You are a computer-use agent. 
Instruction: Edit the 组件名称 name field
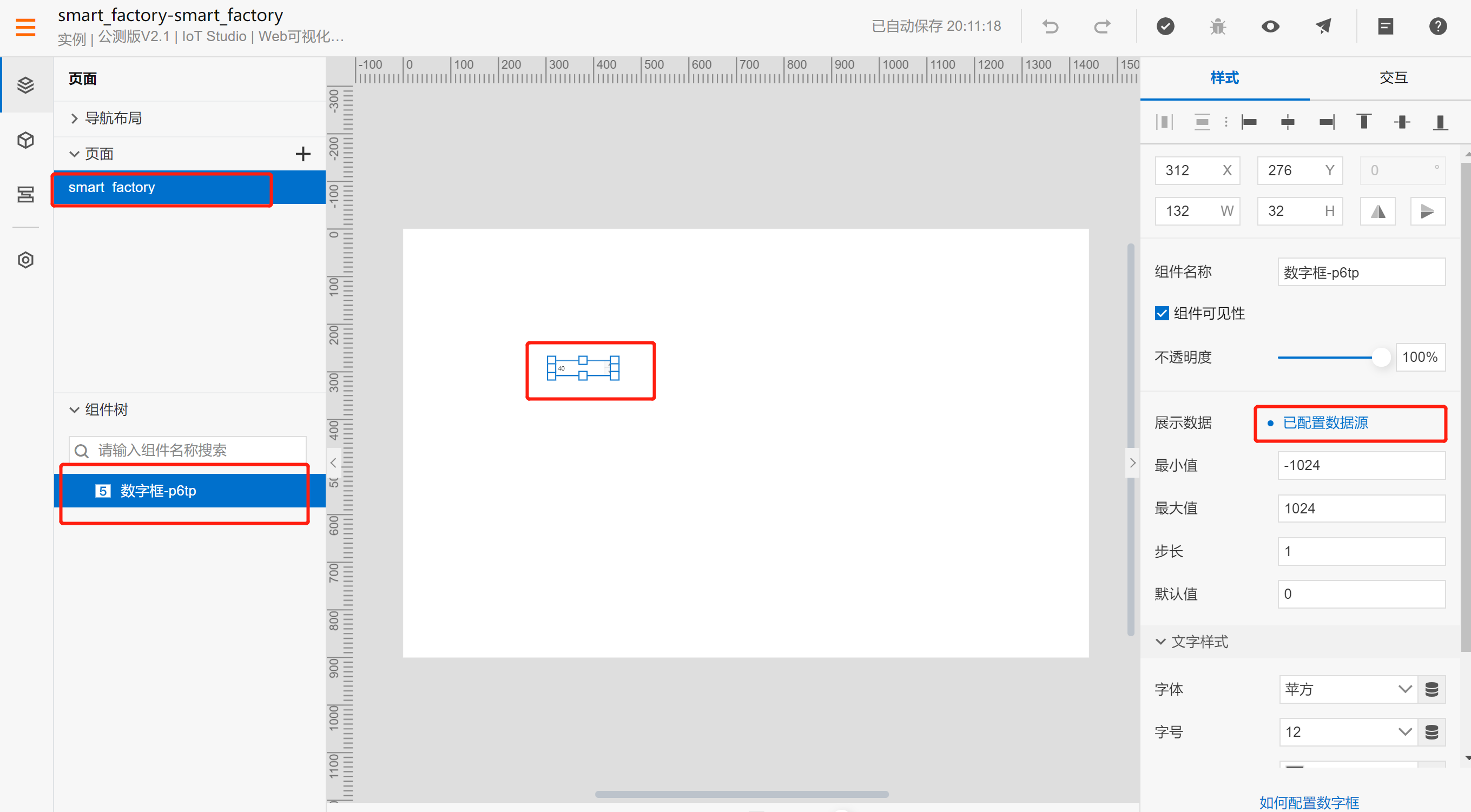pos(1361,272)
